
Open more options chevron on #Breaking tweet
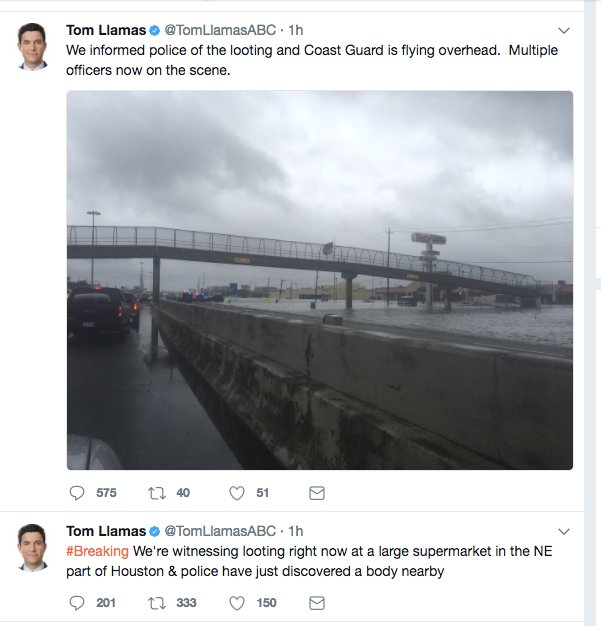[563, 531]
